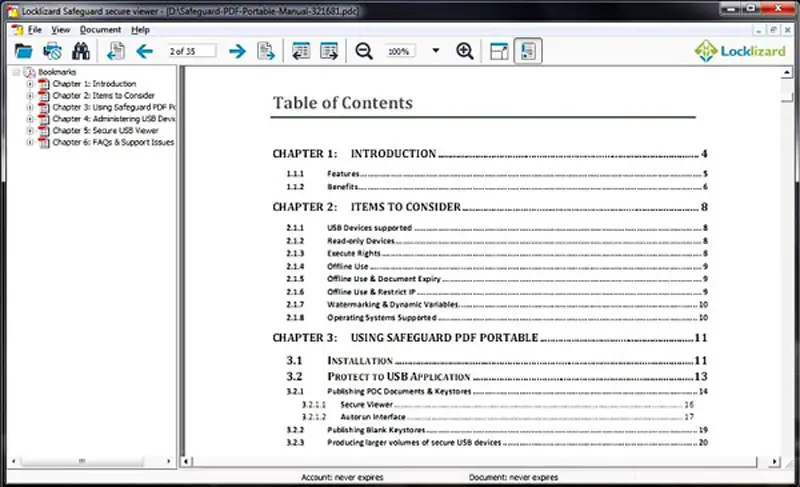Expand Chapter 3: Using Safeguard PDF bookmark

tap(30, 107)
